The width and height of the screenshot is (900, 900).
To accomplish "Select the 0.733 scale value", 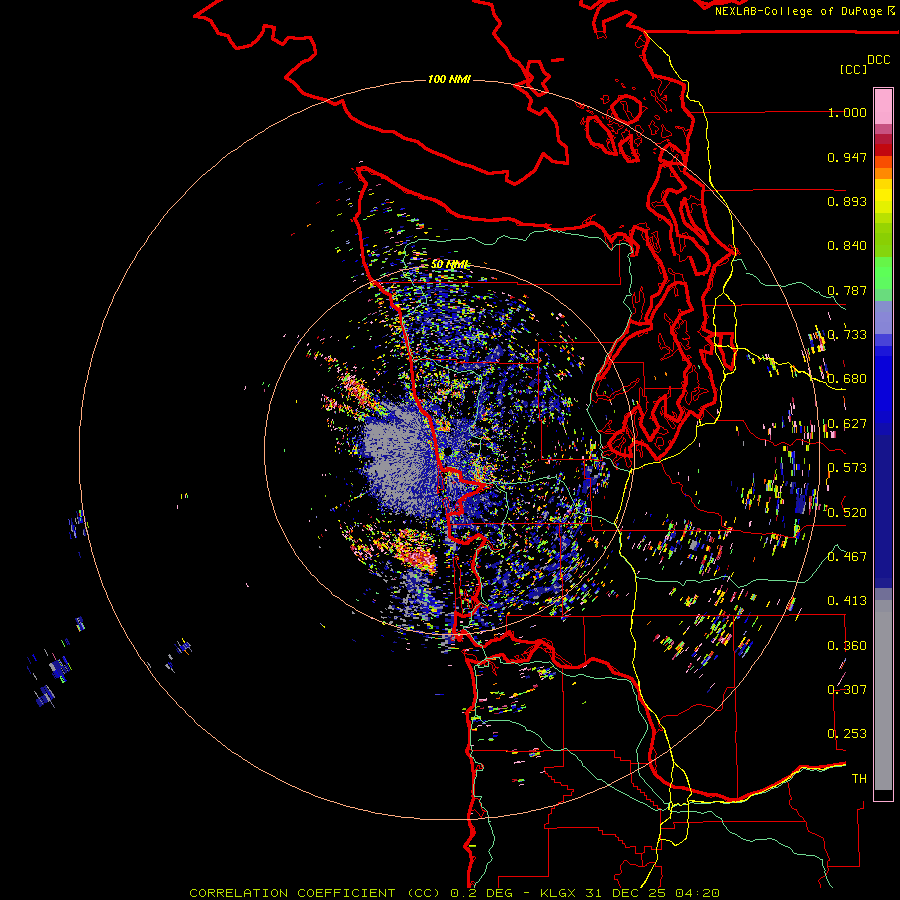I will pyautogui.click(x=847, y=335).
